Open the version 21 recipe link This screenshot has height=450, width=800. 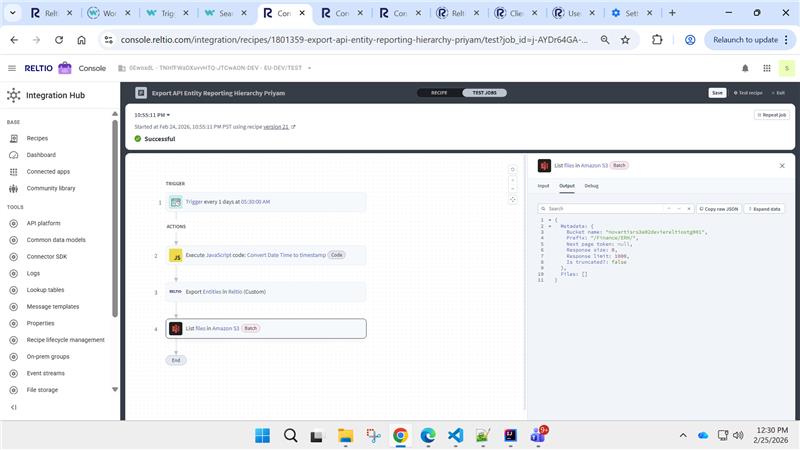[276, 127]
